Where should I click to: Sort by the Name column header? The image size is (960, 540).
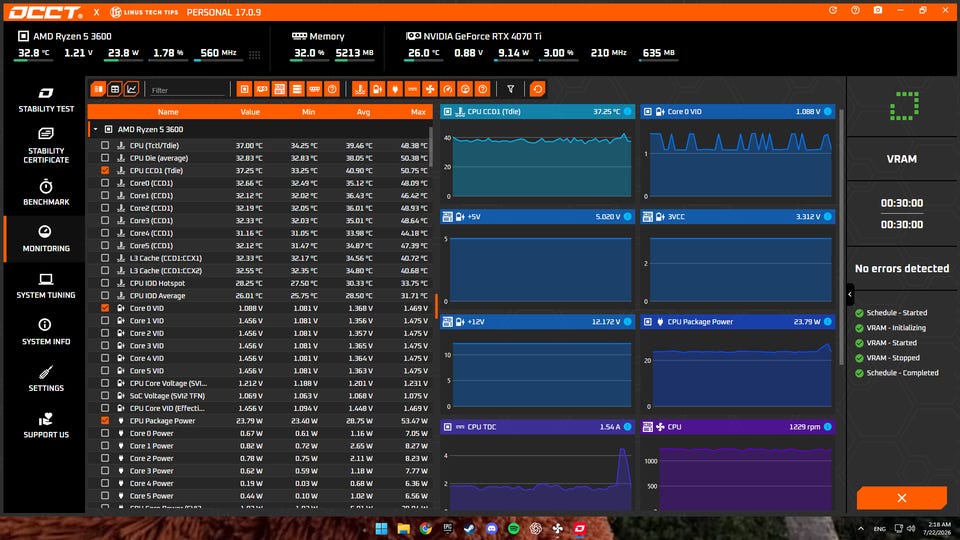point(168,112)
